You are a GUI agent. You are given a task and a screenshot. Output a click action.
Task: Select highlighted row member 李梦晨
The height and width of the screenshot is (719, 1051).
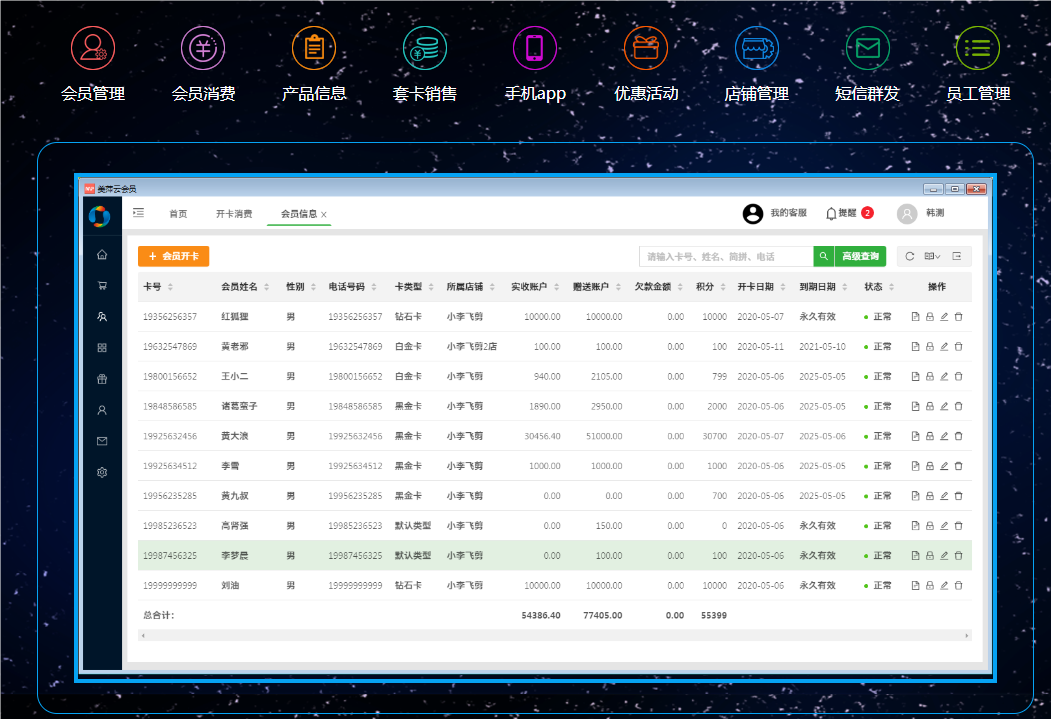click(235, 555)
